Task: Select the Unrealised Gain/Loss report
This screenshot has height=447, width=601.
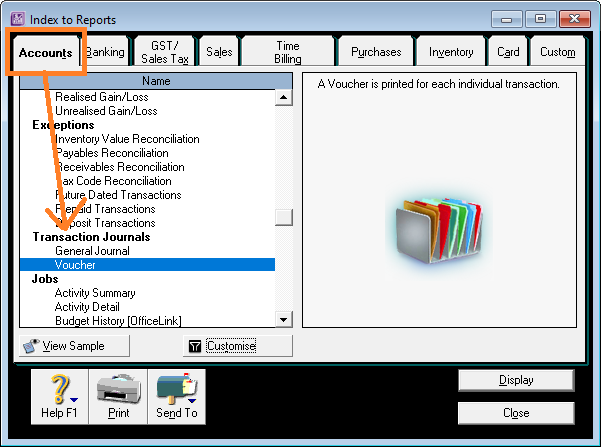Action: 106,111
